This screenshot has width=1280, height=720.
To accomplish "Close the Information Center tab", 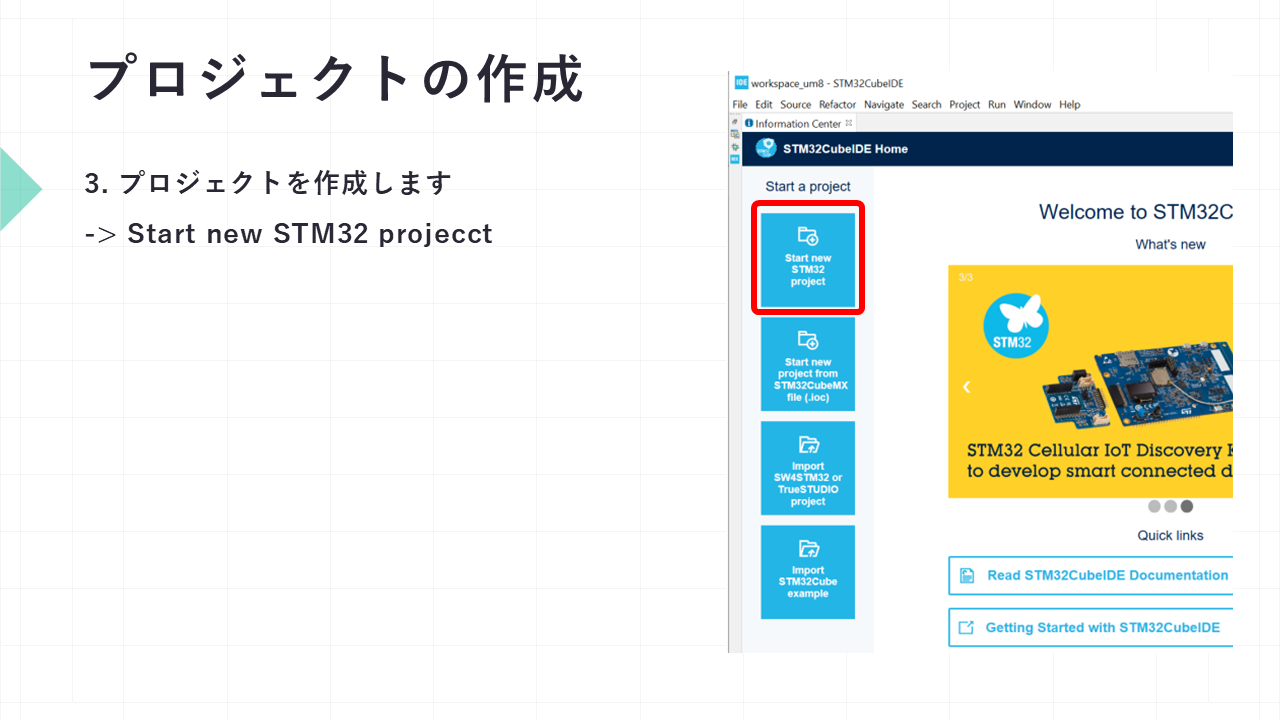I will coord(849,123).
